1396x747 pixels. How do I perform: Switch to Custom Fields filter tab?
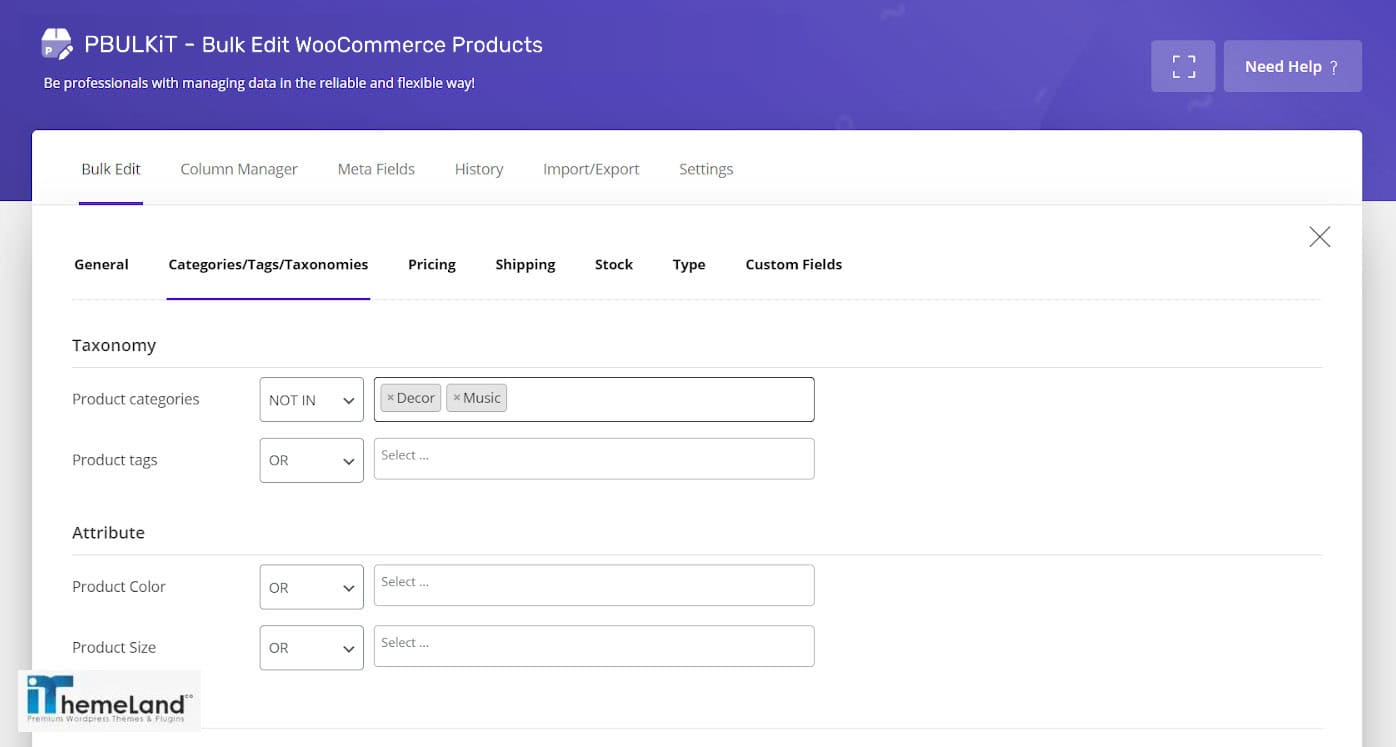(x=793, y=265)
